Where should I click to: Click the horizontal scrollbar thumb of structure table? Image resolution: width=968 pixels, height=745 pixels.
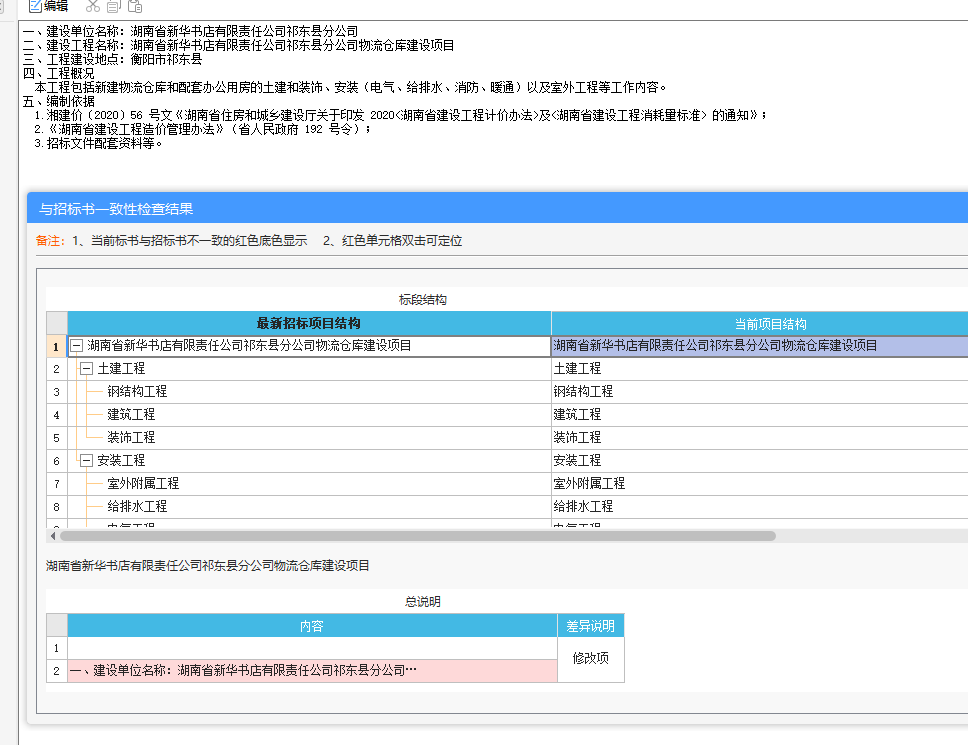coord(417,536)
